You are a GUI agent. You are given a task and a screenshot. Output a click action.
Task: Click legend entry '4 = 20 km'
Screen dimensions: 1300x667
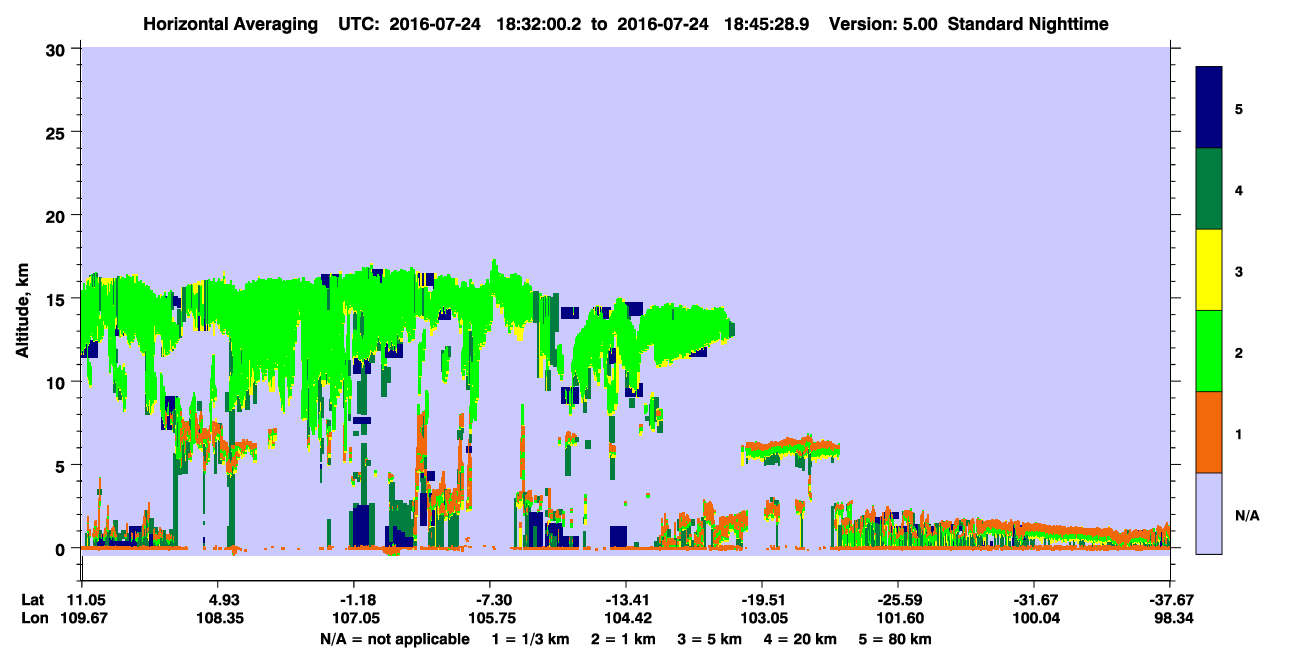point(801,639)
